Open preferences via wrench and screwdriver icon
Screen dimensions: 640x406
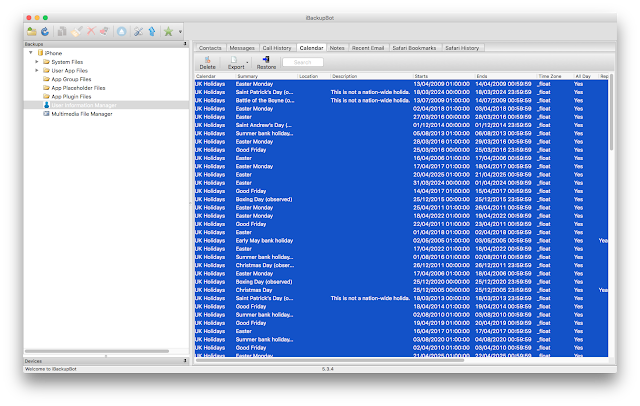coord(138,31)
